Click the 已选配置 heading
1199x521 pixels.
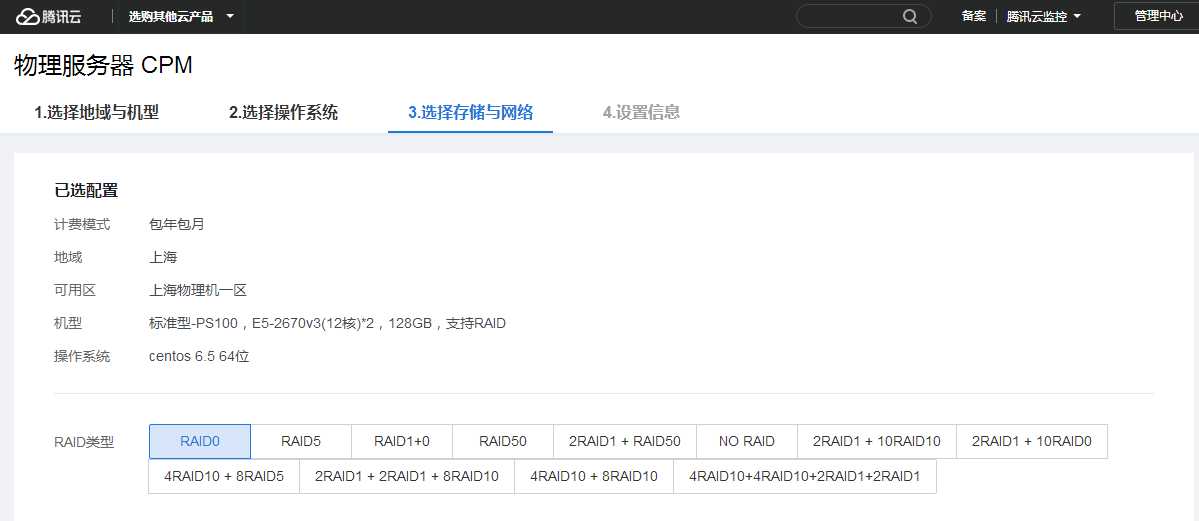[86, 190]
